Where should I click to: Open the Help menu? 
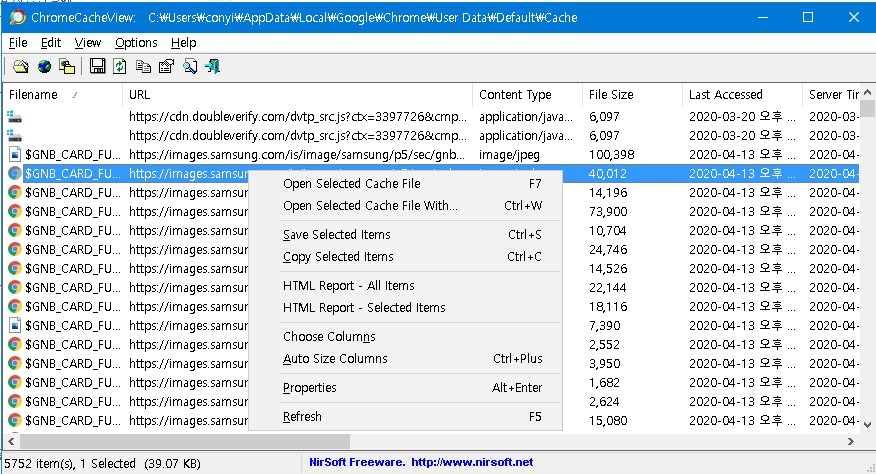tap(183, 43)
